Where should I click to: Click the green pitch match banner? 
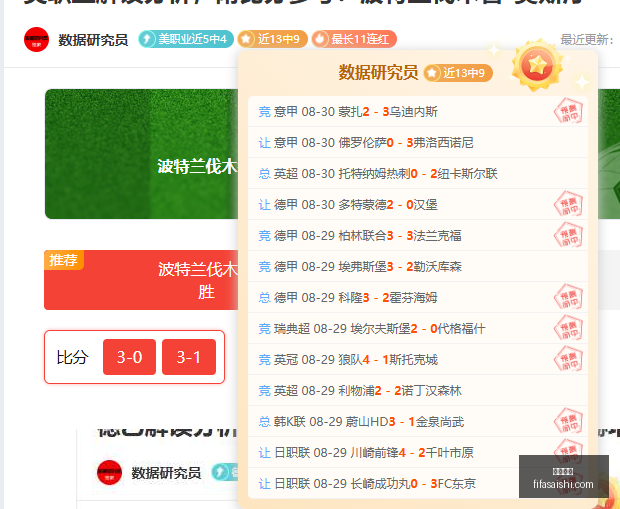pyautogui.click(x=142, y=154)
